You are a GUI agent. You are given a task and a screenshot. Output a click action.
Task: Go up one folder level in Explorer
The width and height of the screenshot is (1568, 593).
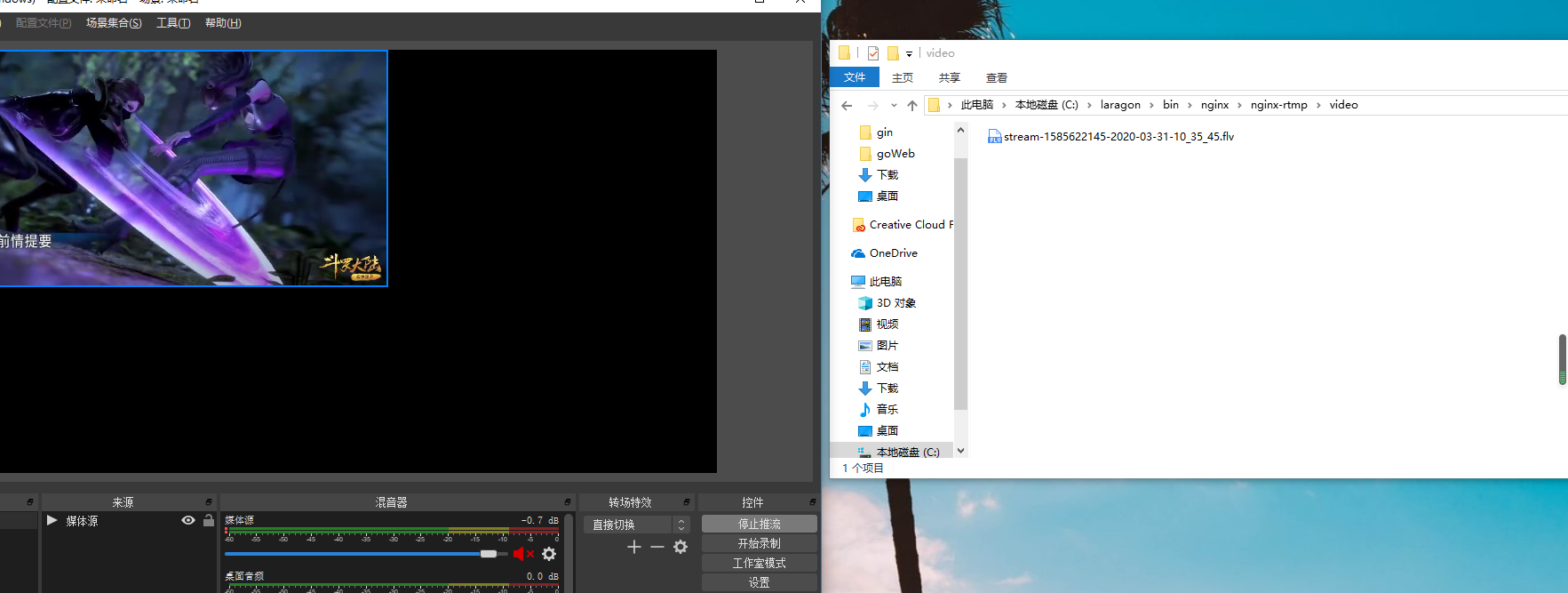click(912, 105)
